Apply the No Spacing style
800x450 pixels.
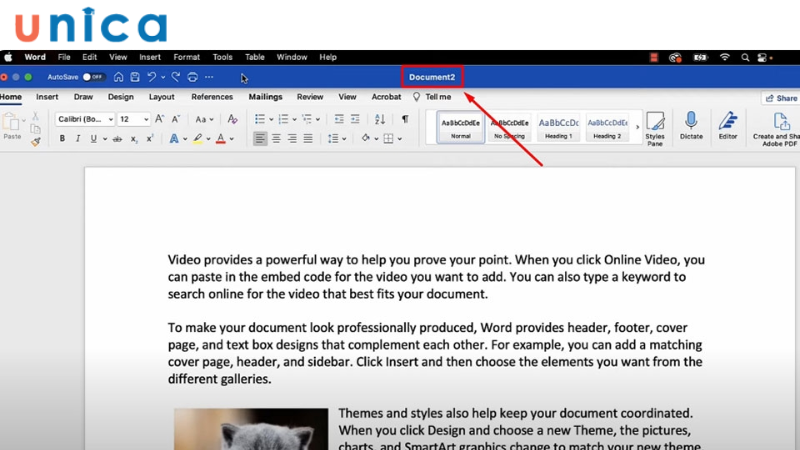(509, 128)
